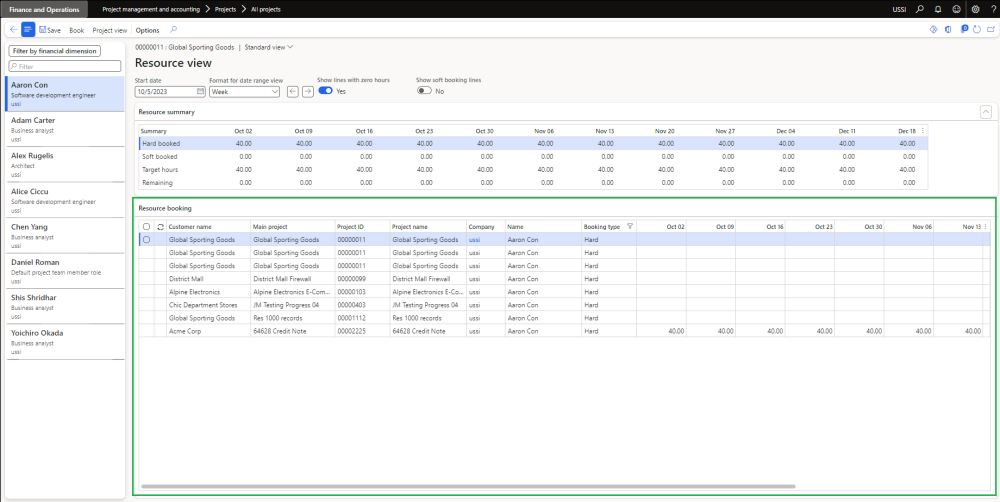The height and width of the screenshot is (502, 1000).
Task: Open the settings gear in the top bar
Action: click(x=975, y=9)
